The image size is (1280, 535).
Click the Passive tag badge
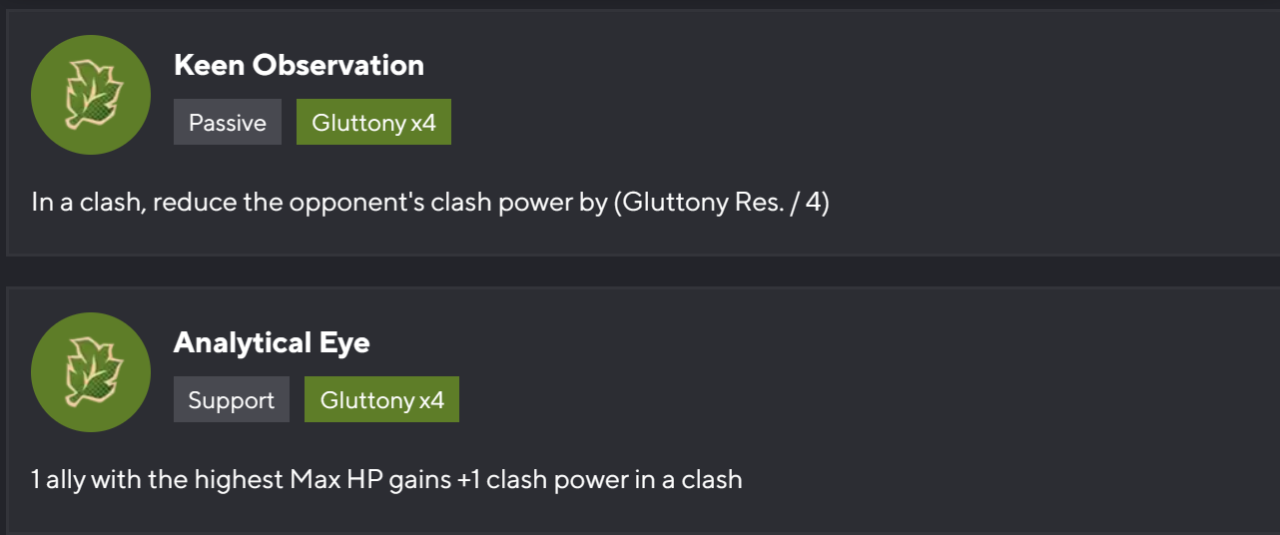(227, 122)
